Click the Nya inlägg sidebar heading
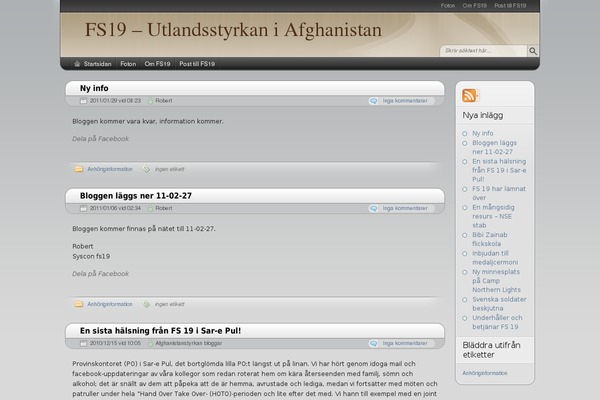The height and width of the screenshot is (400, 600). coord(483,115)
